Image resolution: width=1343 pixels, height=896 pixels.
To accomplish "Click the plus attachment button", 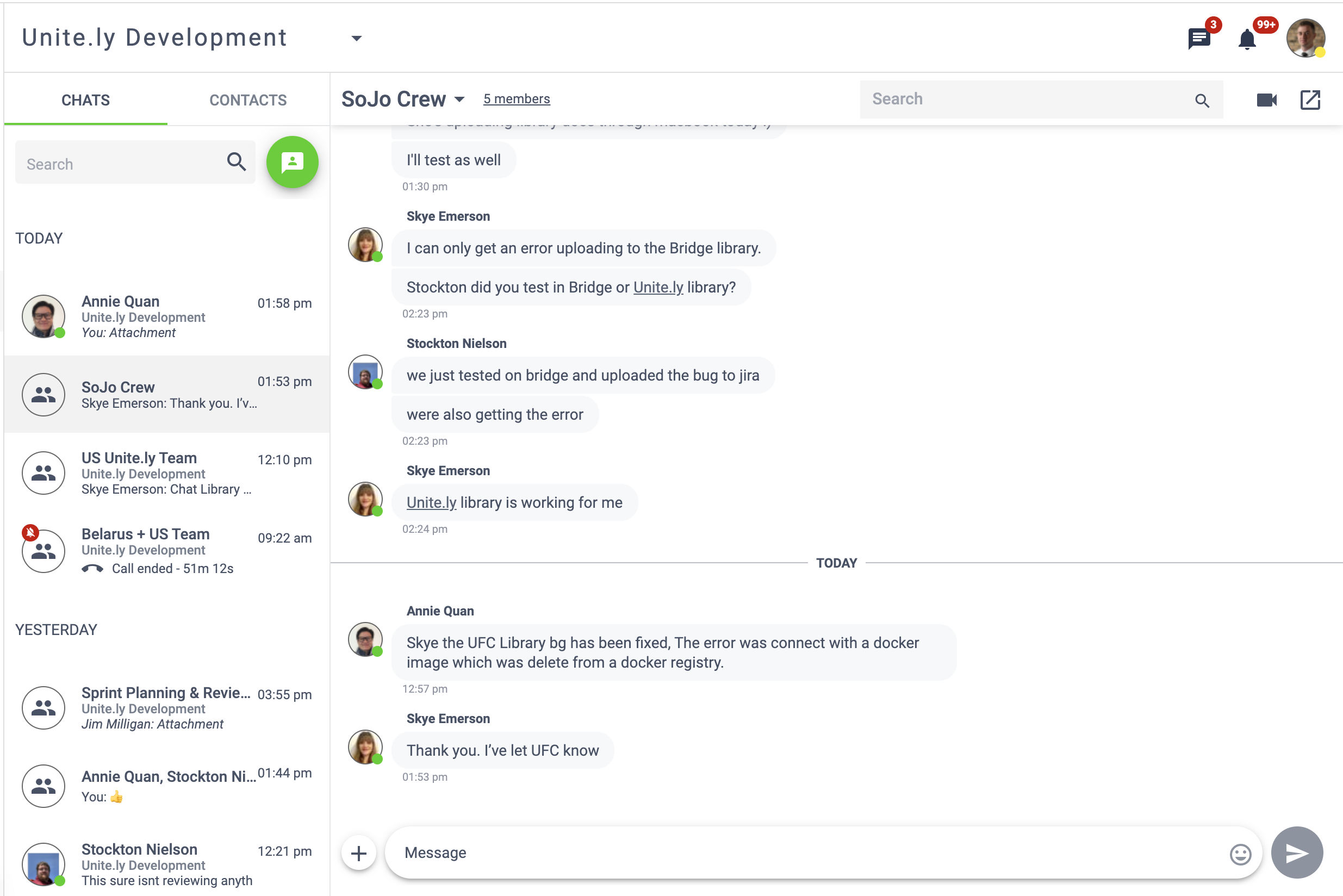I will click(x=359, y=853).
